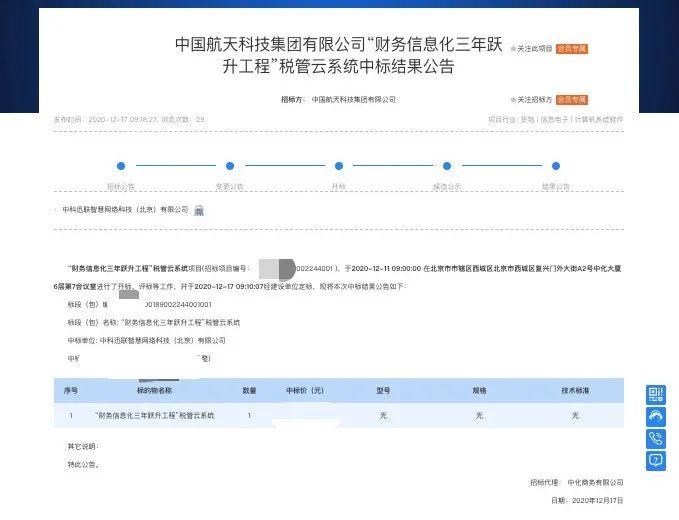Click 日期 2020年12月17日 text

pyautogui.click(x=587, y=501)
